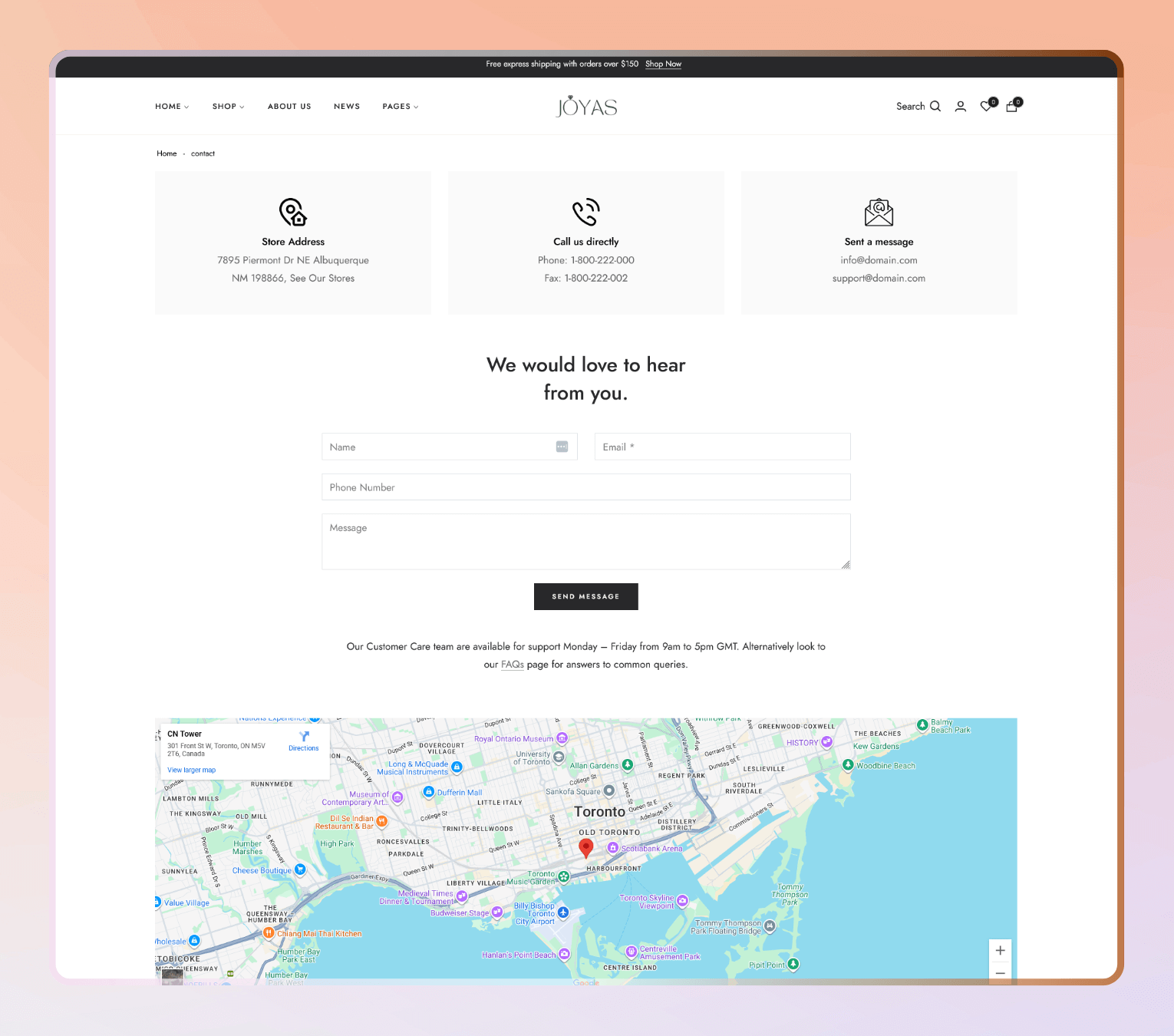The image size is (1174, 1036).
Task: Click into the Message text area
Action: 586,542
